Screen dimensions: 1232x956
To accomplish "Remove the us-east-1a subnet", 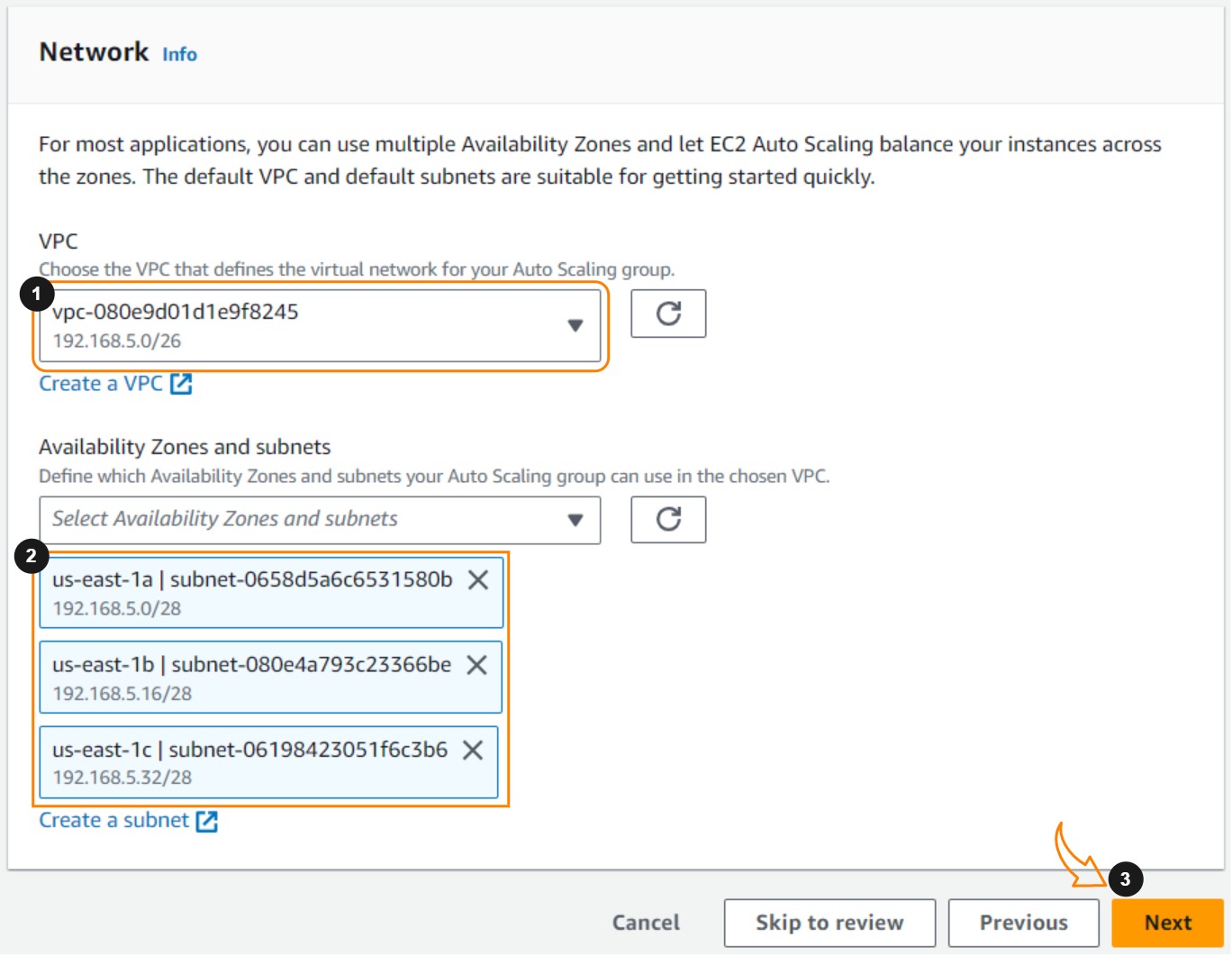I will coord(478,580).
